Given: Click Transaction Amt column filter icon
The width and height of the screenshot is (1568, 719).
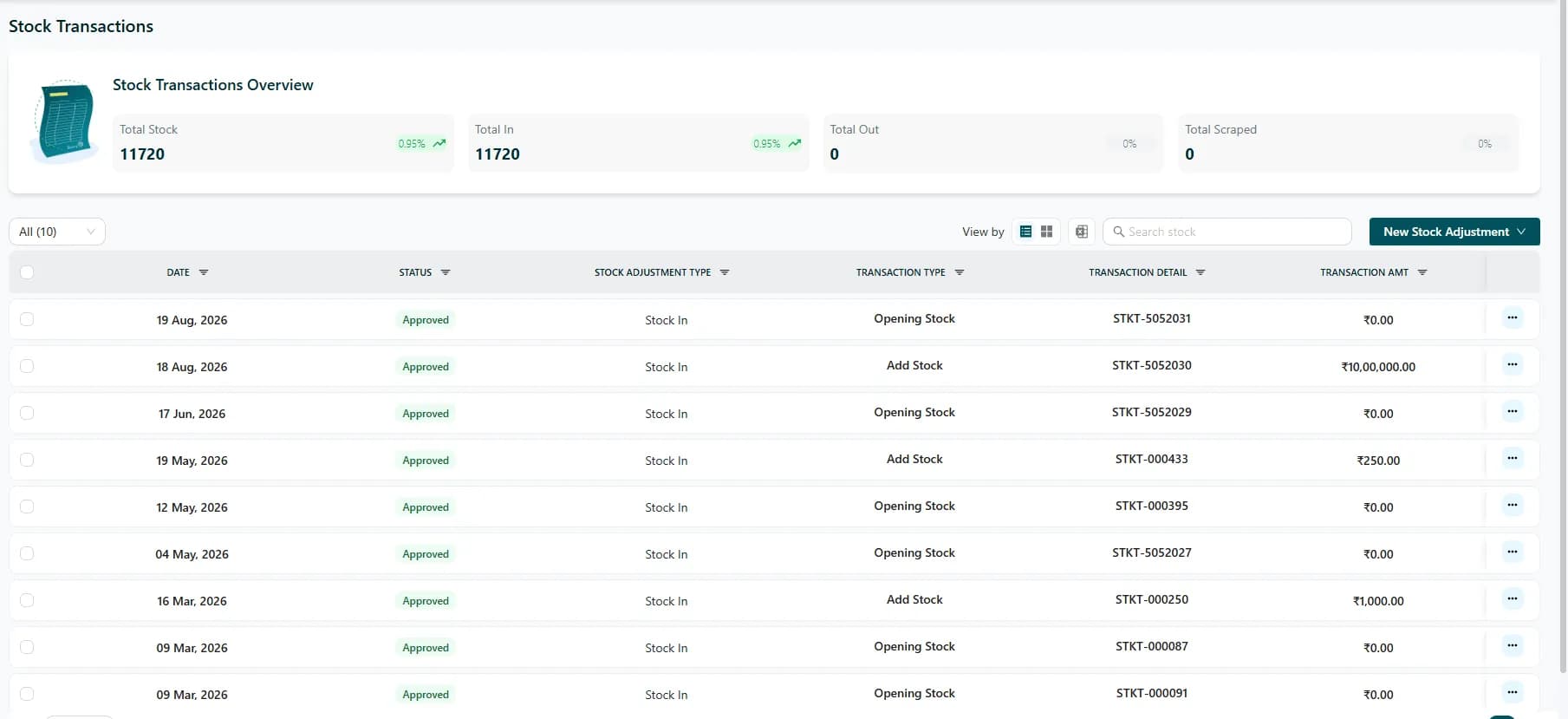Looking at the screenshot, I should pyautogui.click(x=1422, y=272).
